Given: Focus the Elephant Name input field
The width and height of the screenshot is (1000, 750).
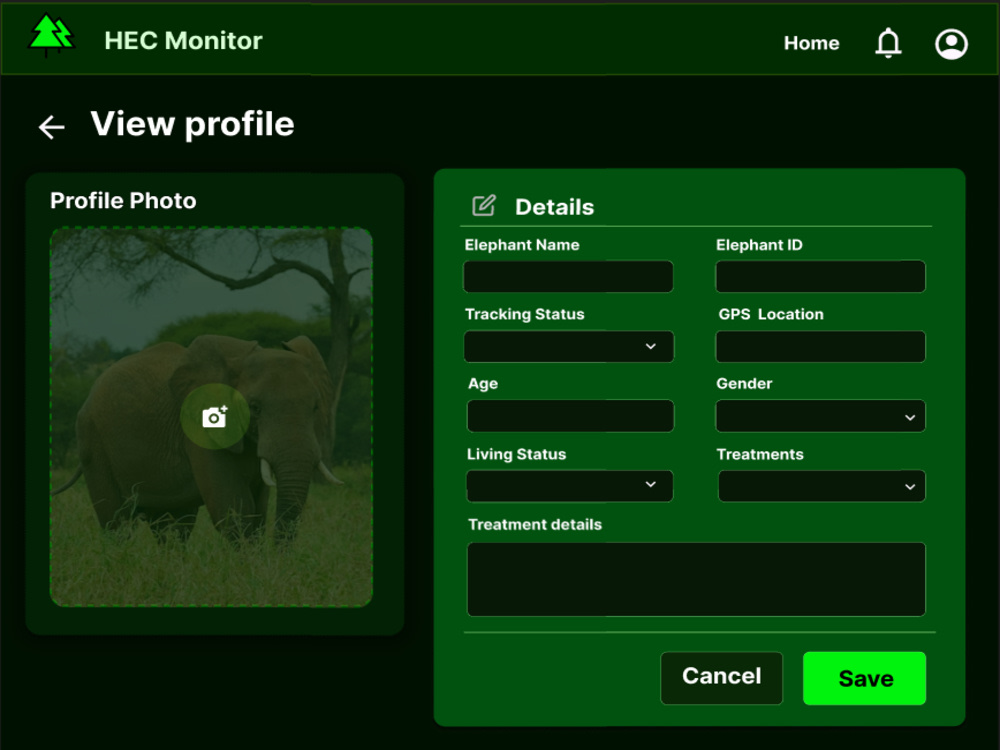Looking at the screenshot, I should point(568,277).
